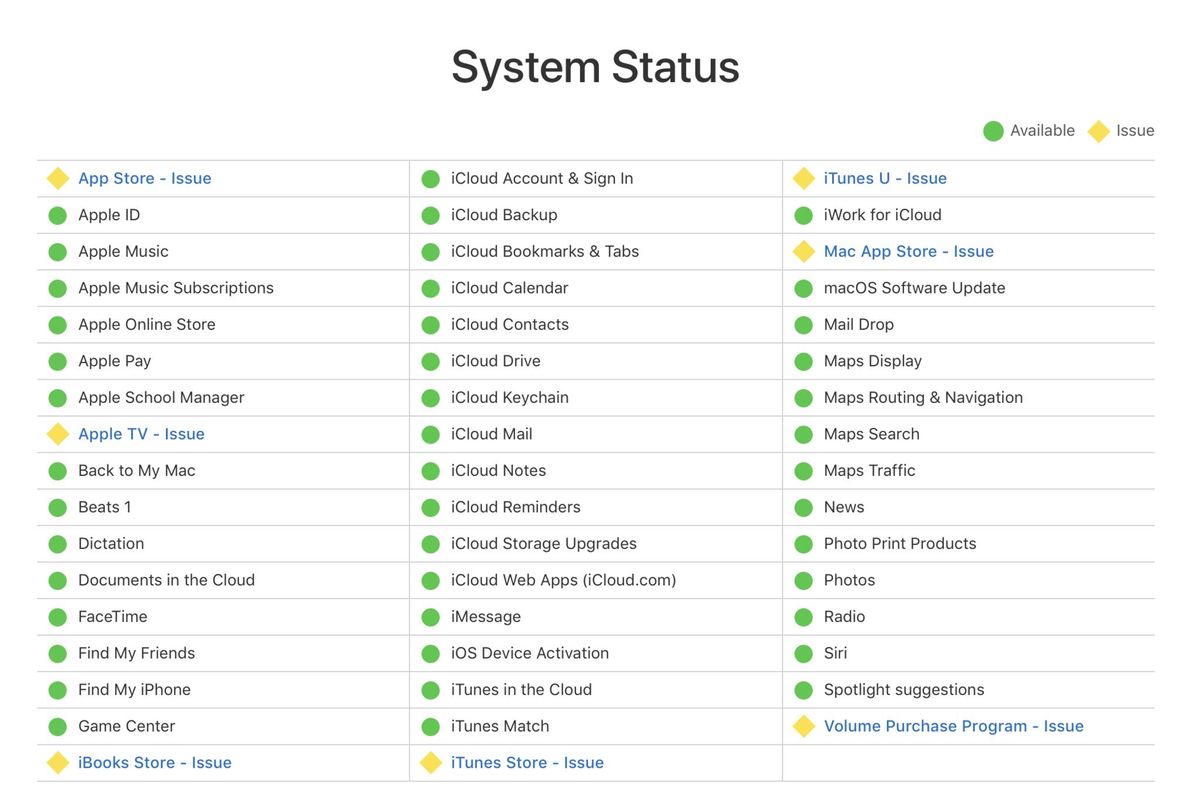Click the yellow diamond beside iTunes Store
Image resolution: width=1200 pixels, height=800 pixels.
tap(431, 762)
